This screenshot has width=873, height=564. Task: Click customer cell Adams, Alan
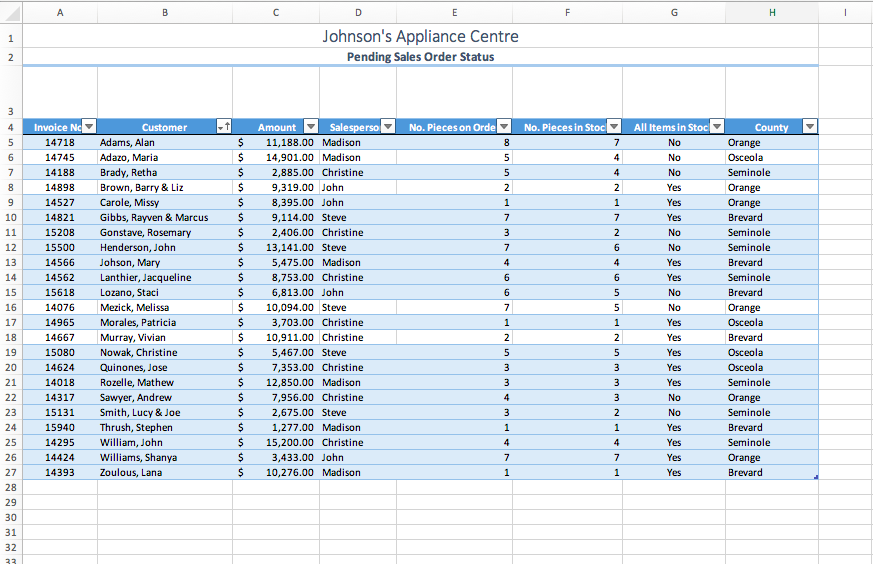(x=165, y=143)
